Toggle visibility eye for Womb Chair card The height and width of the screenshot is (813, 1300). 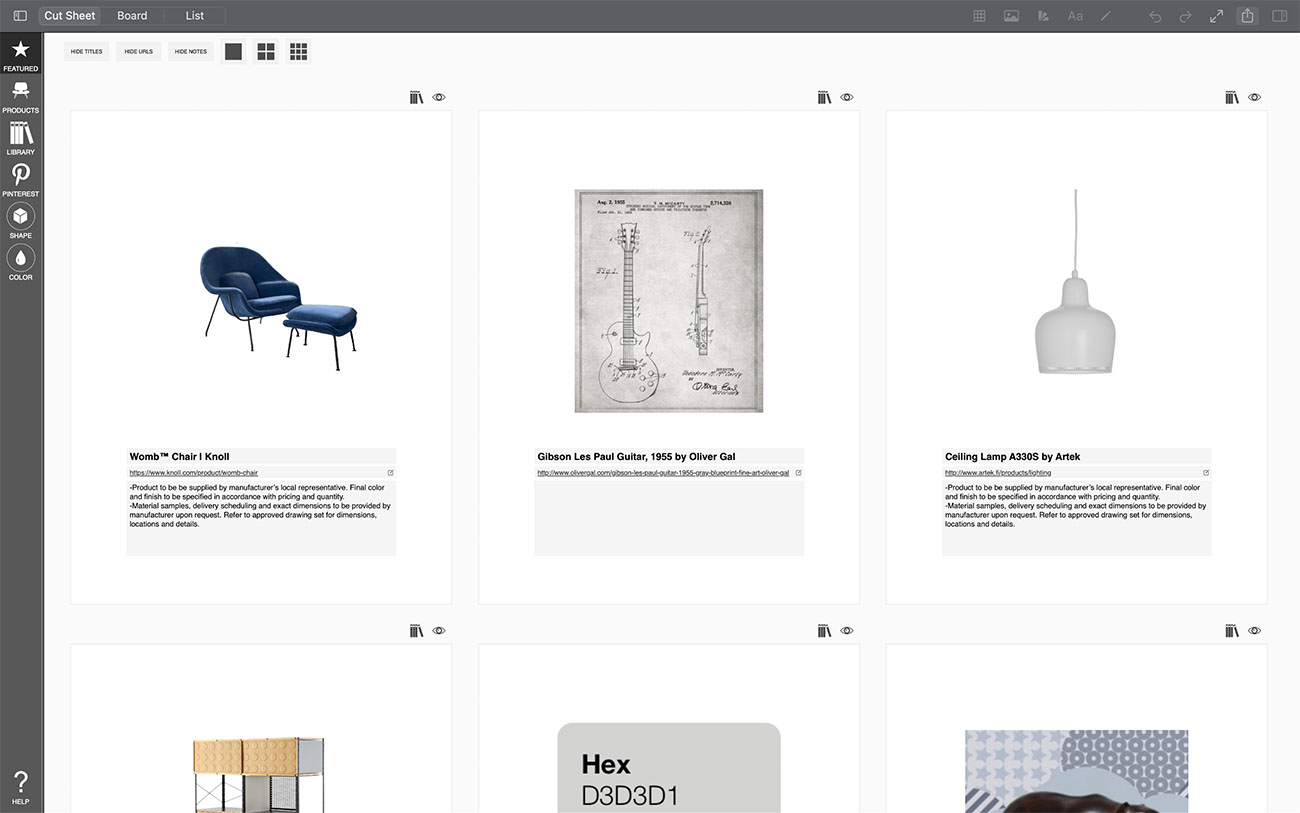tap(439, 97)
